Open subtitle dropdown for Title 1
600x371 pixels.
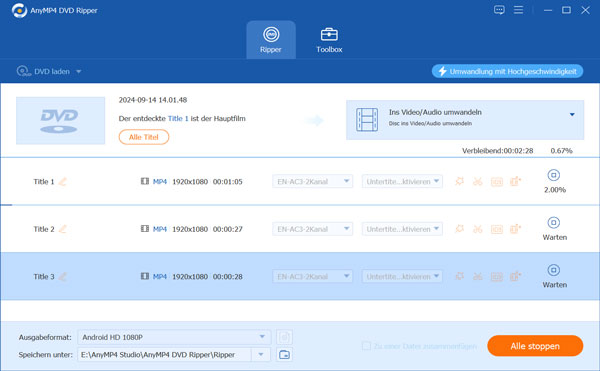[402, 182]
